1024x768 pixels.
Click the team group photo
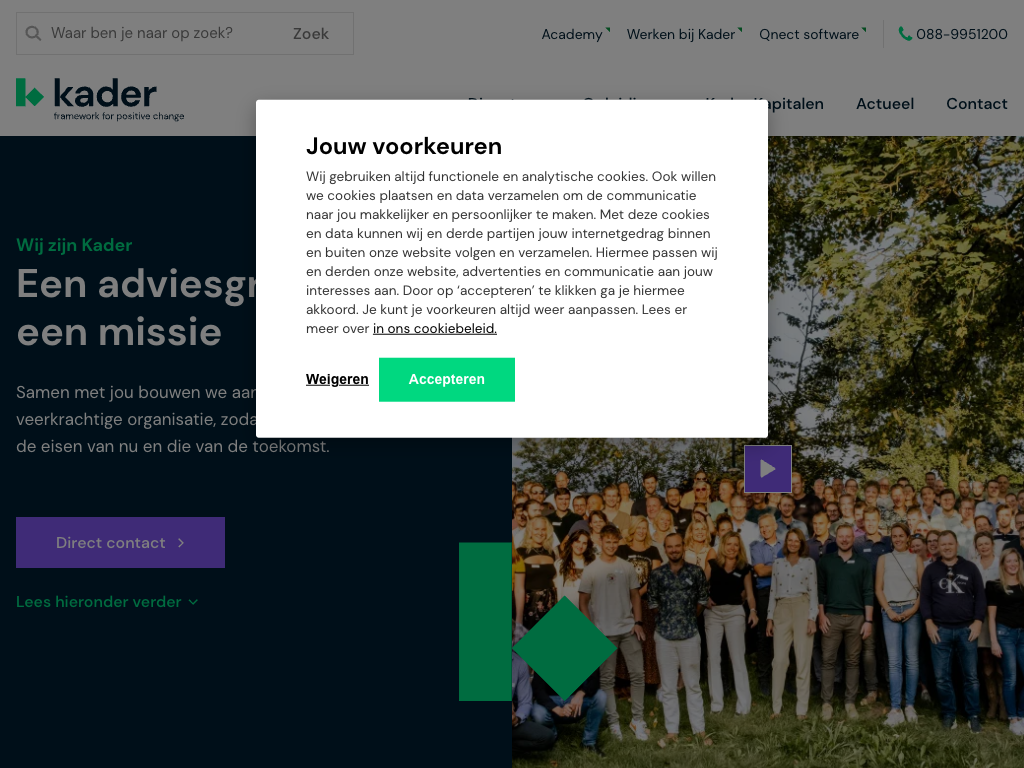click(x=768, y=601)
